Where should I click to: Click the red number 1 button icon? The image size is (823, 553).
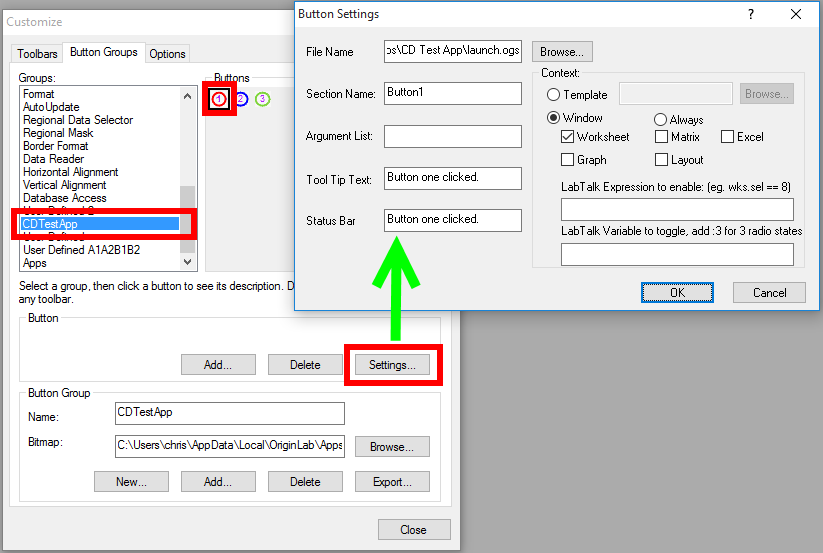tap(219, 98)
